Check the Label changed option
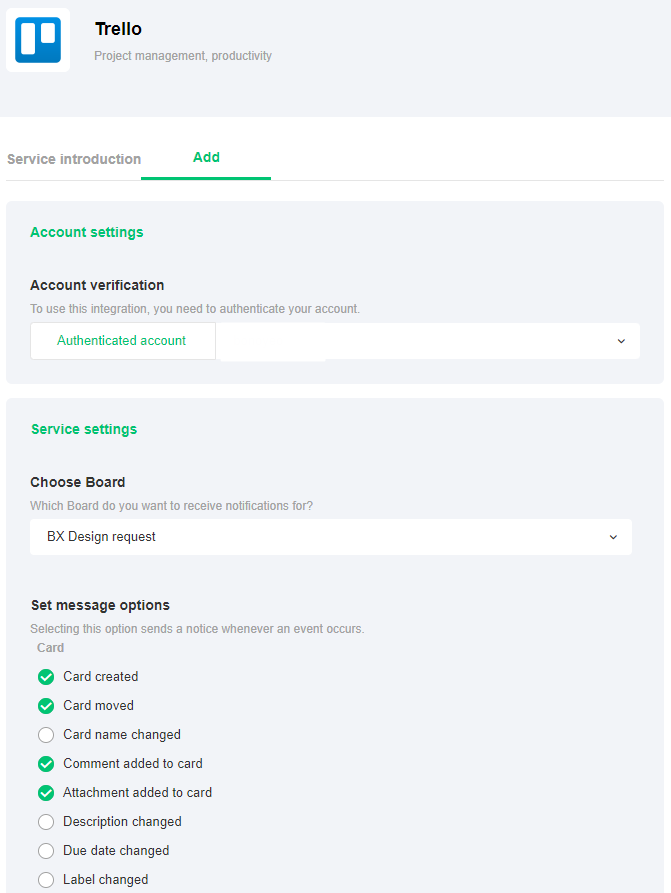The height and width of the screenshot is (893, 671). click(x=46, y=880)
